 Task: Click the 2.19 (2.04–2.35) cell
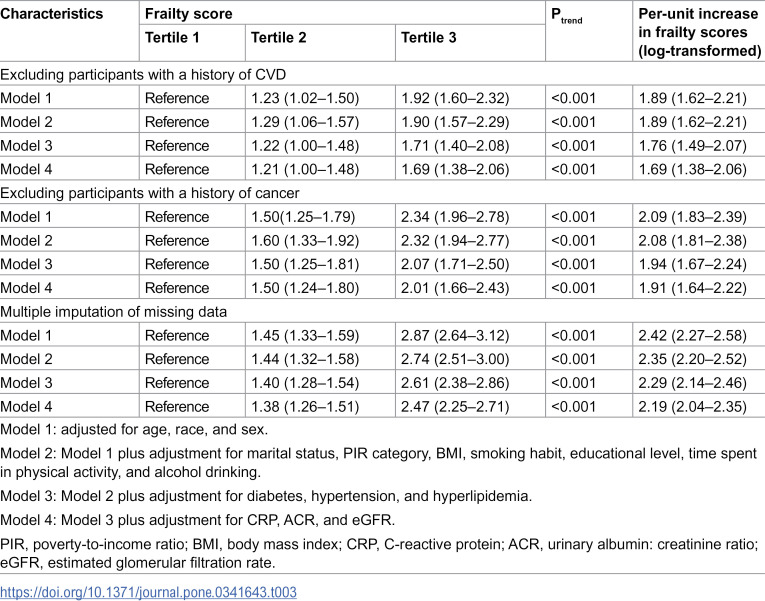click(692, 406)
